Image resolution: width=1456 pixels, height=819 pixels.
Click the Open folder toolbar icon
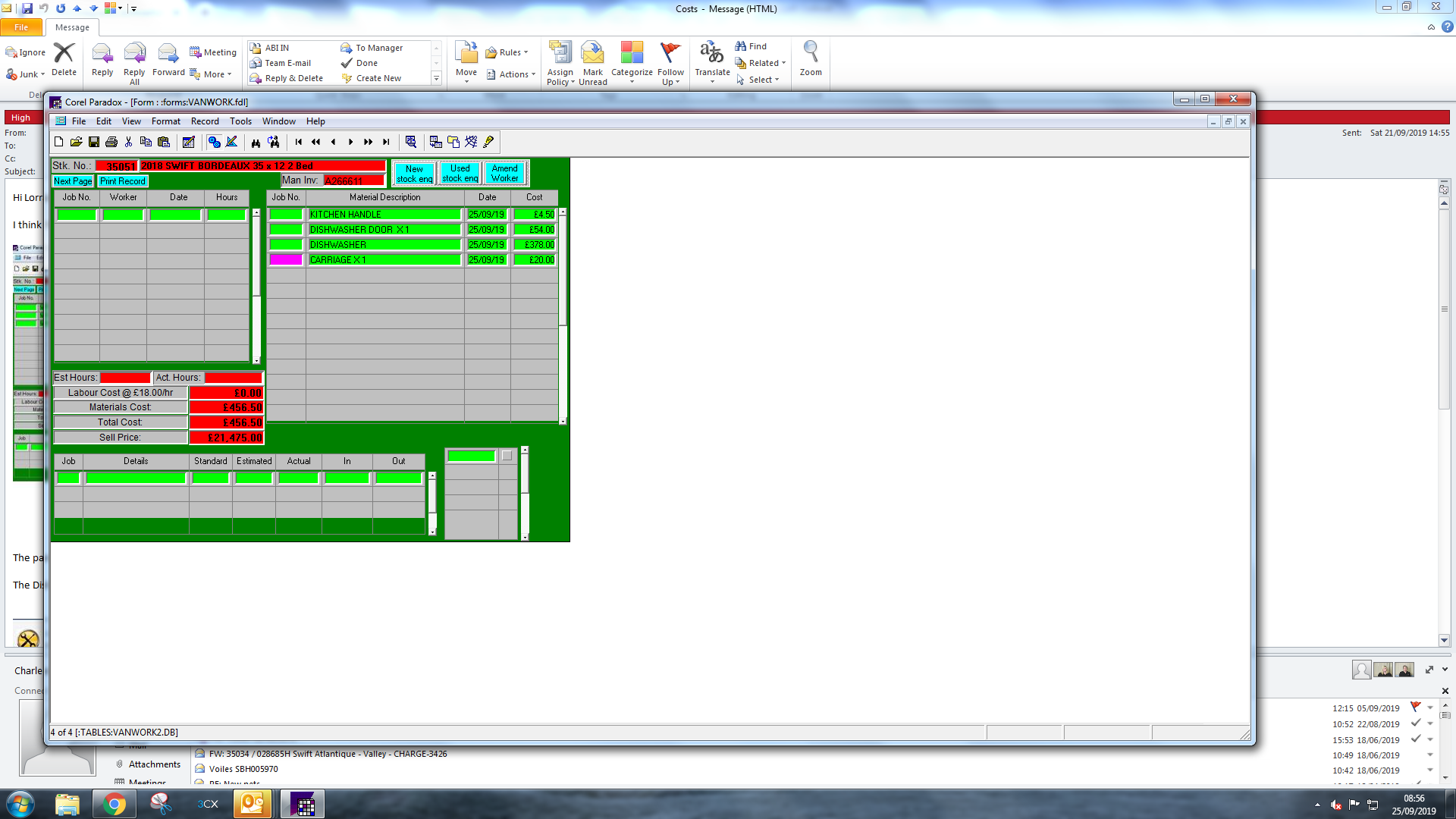76,142
